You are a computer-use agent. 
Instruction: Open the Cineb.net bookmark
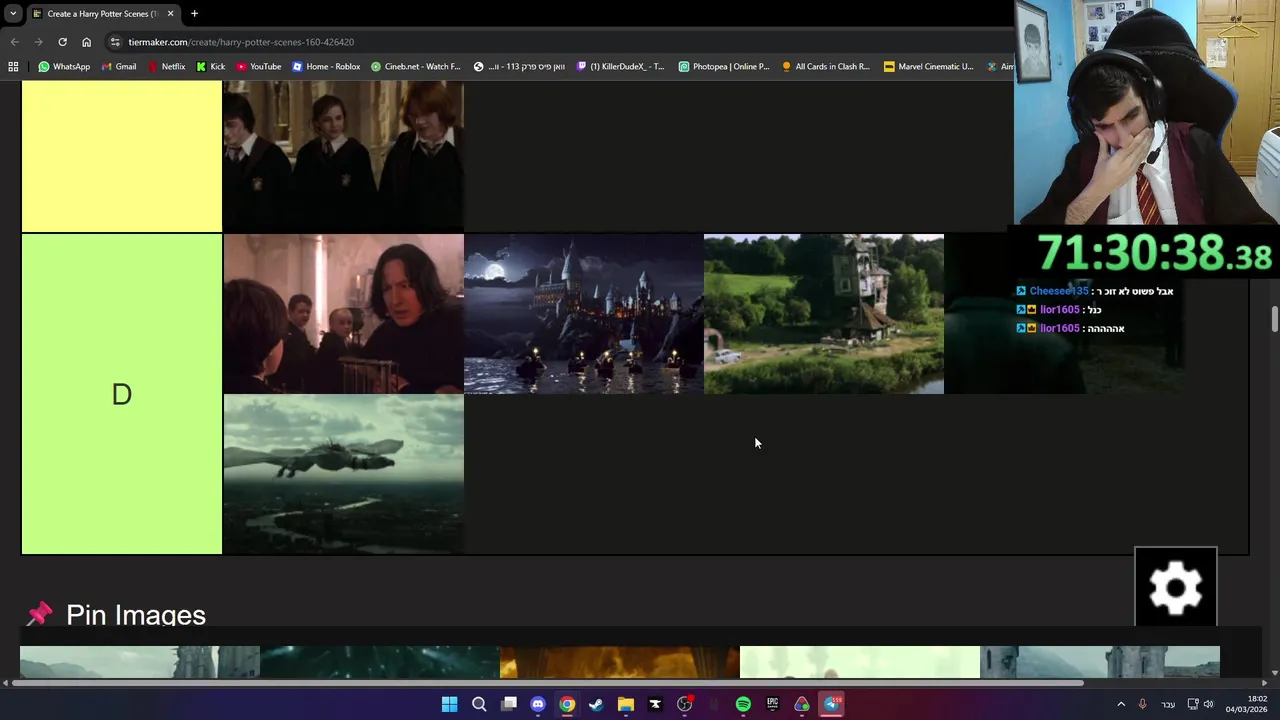click(416, 67)
